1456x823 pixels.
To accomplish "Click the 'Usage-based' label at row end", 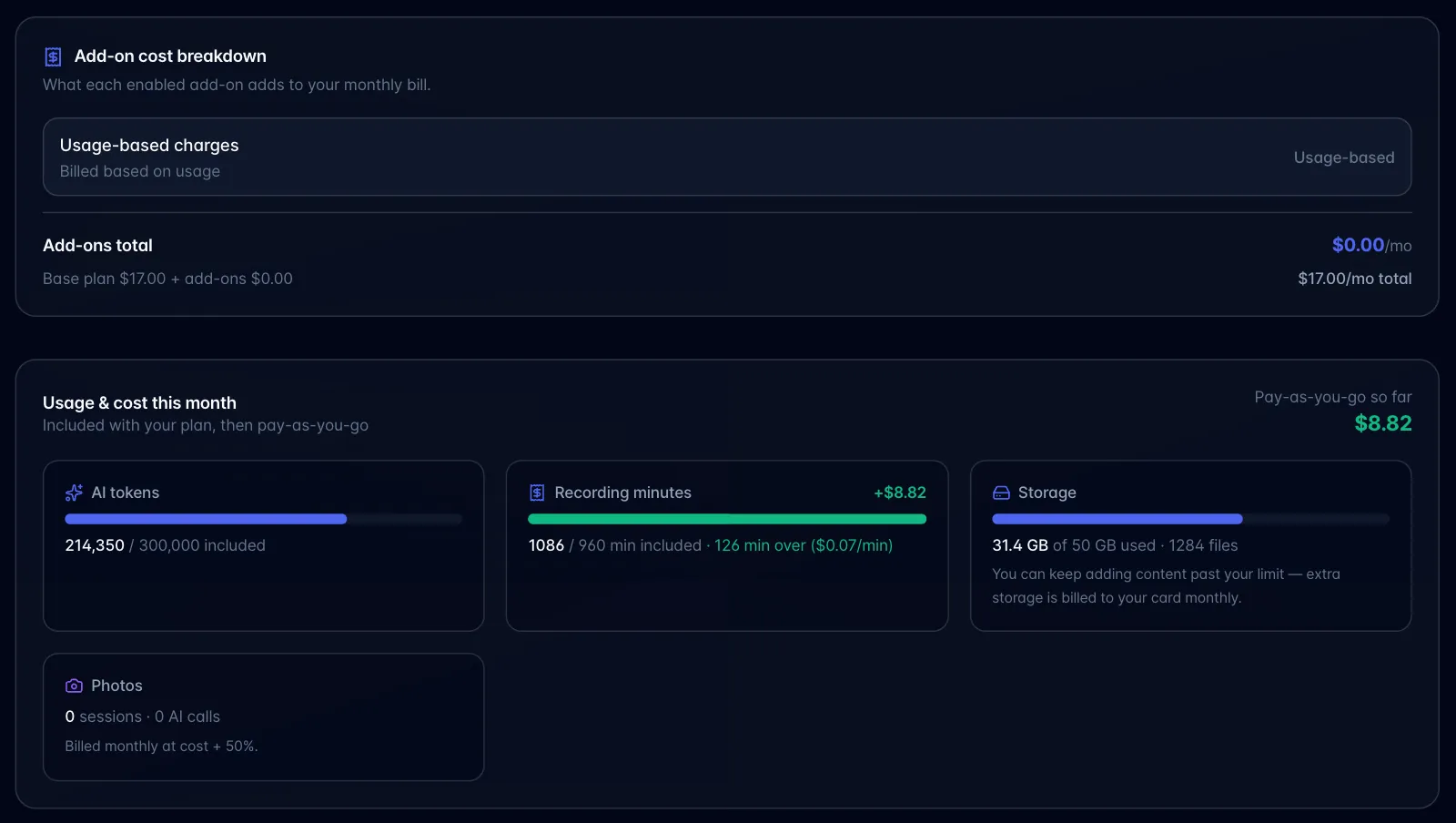I will point(1344,157).
